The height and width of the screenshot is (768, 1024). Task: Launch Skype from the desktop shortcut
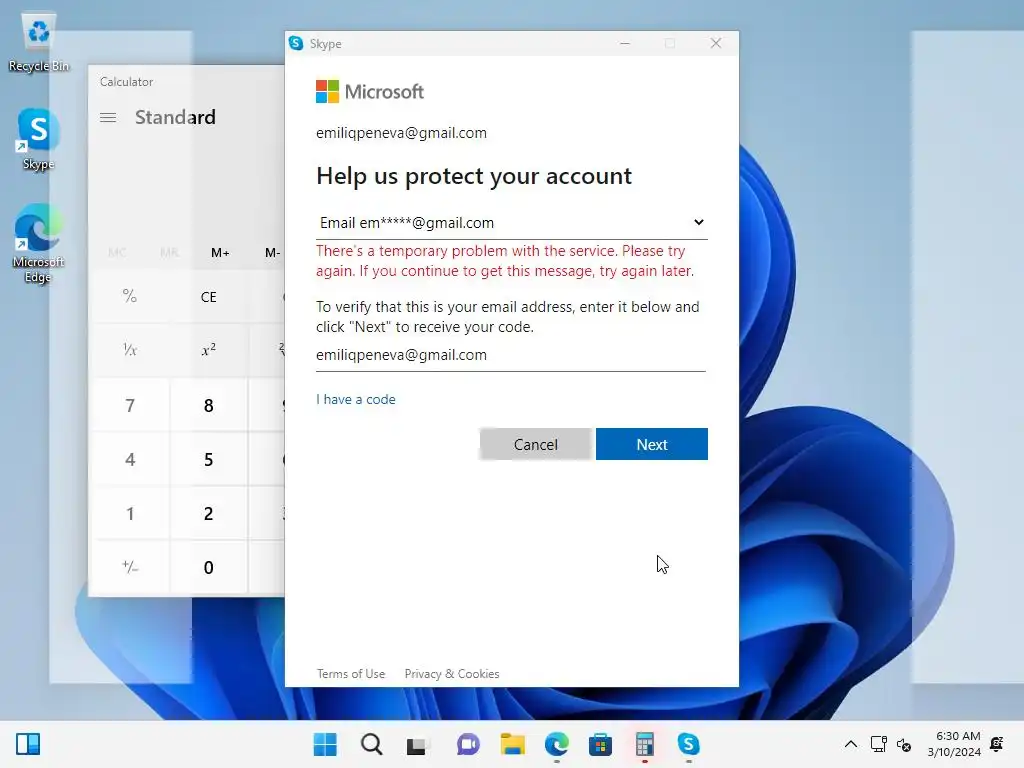(39, 139)
